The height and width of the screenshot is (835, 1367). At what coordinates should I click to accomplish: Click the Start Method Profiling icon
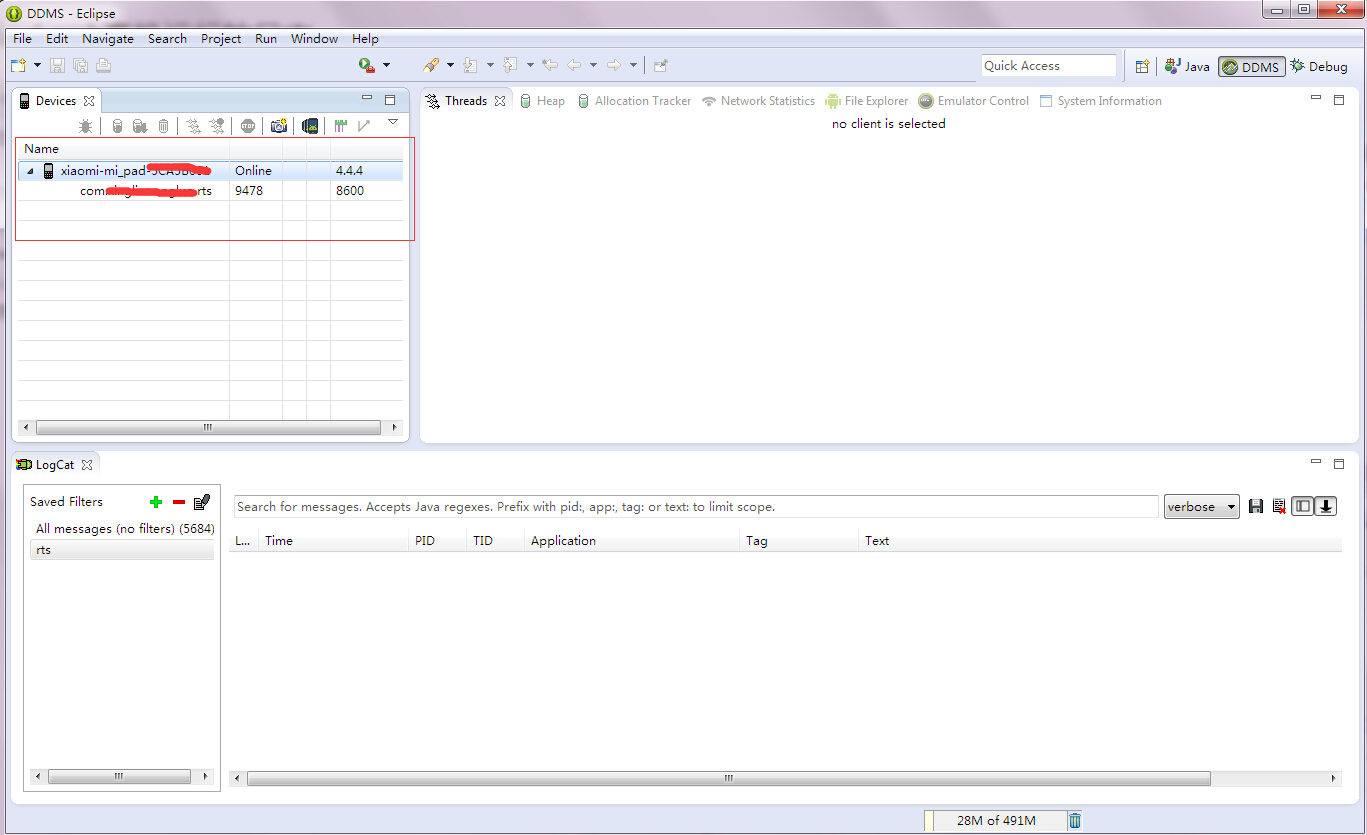pos(217,126)
